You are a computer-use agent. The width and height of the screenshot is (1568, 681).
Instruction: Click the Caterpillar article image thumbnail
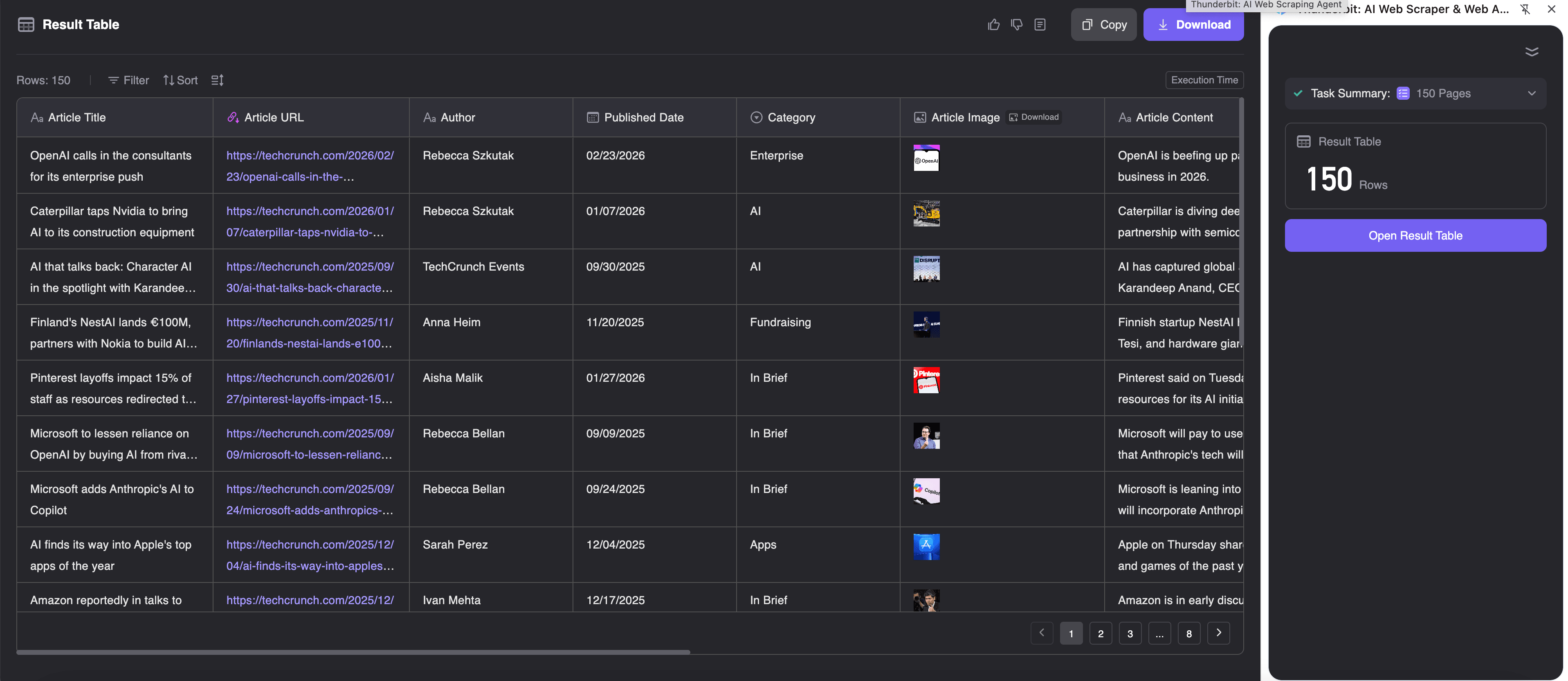pyautogui.click(x=926, y=214)
